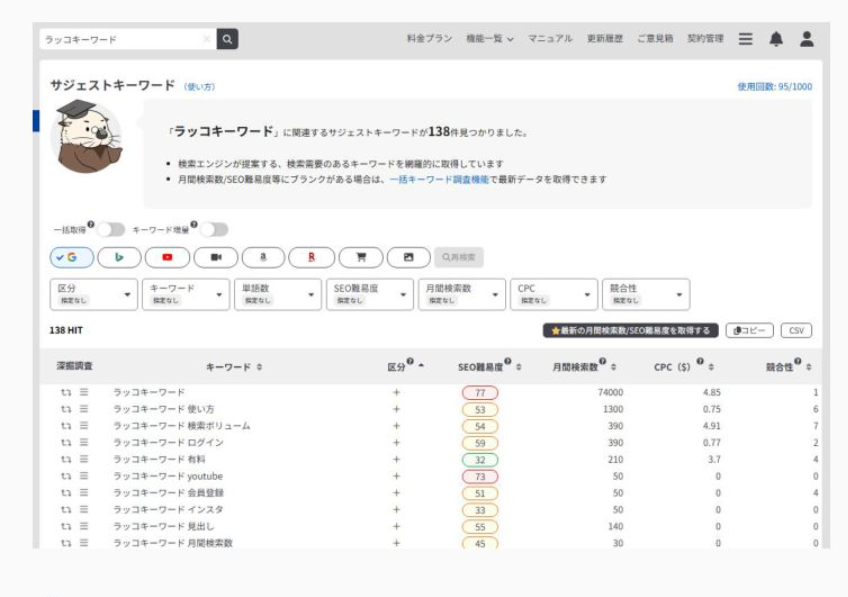Image resolution: width=848 pixels, height=597 pixels.
Task: Toggle the 一括取得 switch
Action: 111,230
